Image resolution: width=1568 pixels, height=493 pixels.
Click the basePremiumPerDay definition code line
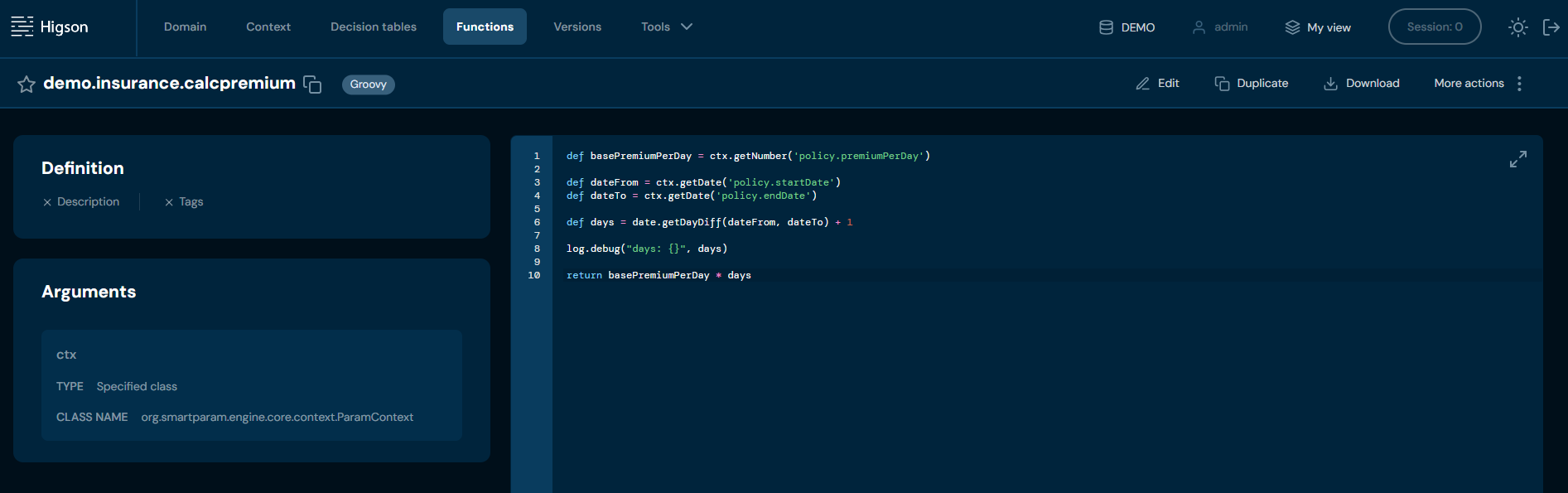point(748,156)
